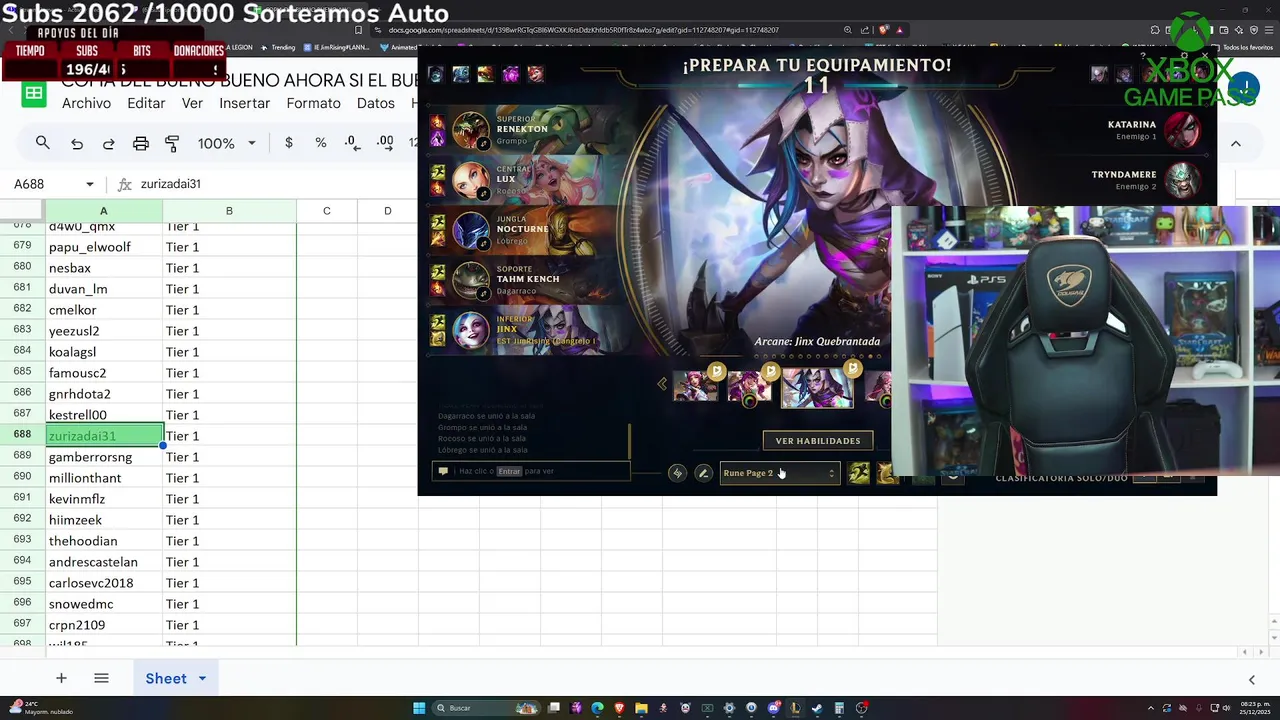The height and width of the screenshot is (720, 1280).
Task: Select column B header
Action: (x=229, y=211)
